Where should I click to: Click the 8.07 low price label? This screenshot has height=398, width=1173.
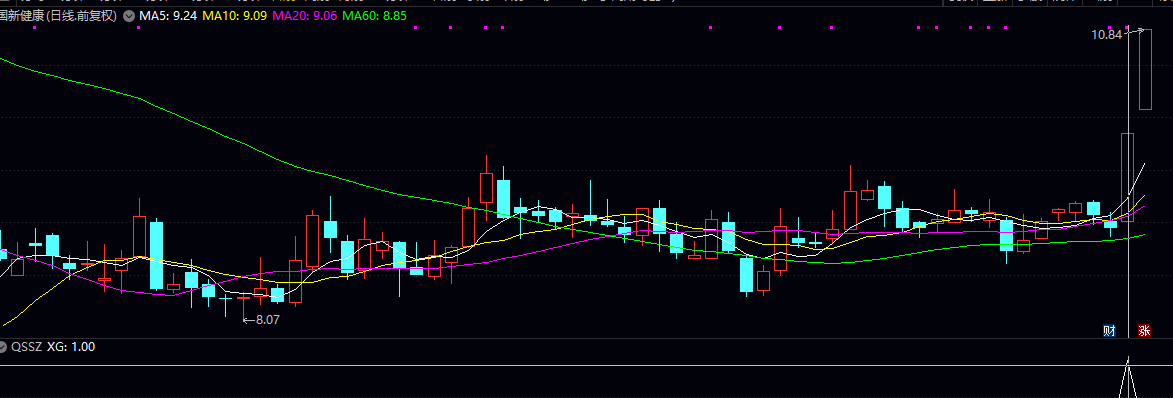point(268,319)
